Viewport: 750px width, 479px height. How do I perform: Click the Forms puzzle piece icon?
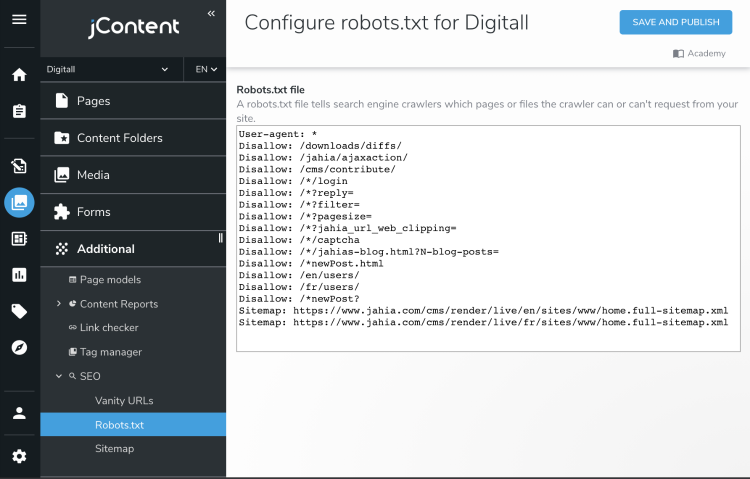pyautogui.click(x=62, y=212)
